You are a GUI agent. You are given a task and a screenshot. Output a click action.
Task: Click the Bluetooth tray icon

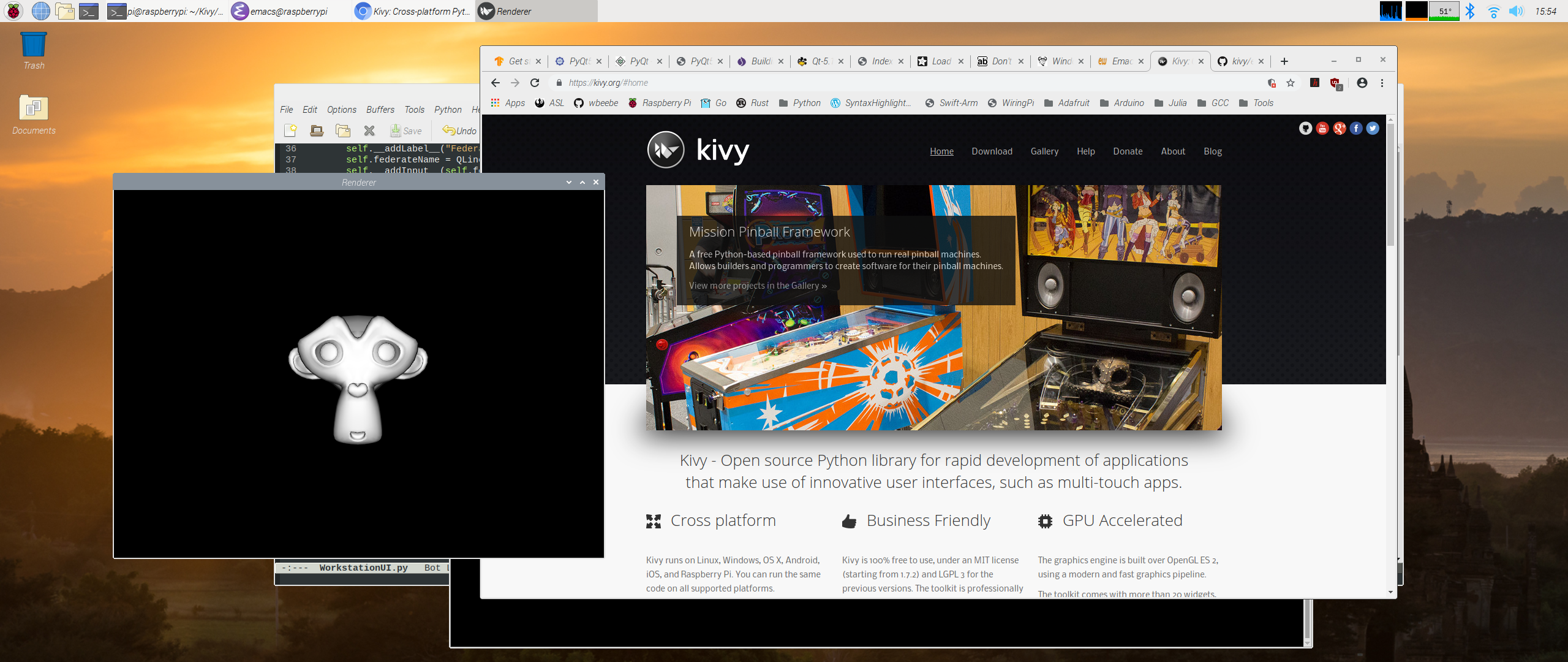pos(1470,11)
